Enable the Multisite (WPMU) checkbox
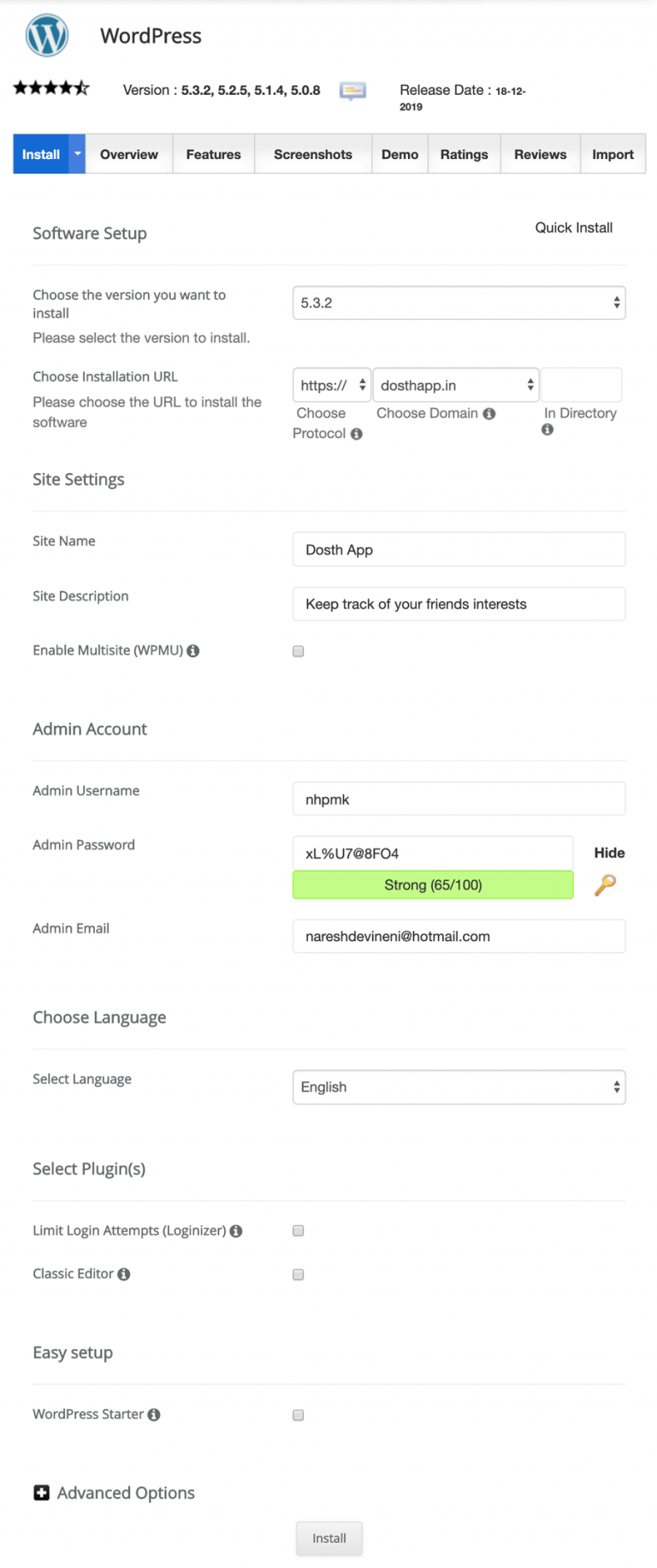657x1568 pixels. tap(298, 651)
